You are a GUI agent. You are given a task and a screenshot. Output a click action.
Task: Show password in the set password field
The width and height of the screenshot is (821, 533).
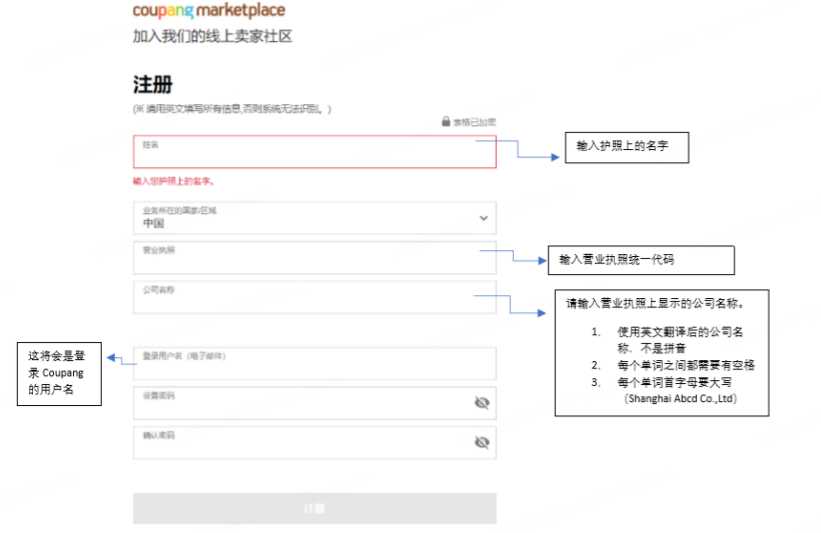[x=482, y=403]
